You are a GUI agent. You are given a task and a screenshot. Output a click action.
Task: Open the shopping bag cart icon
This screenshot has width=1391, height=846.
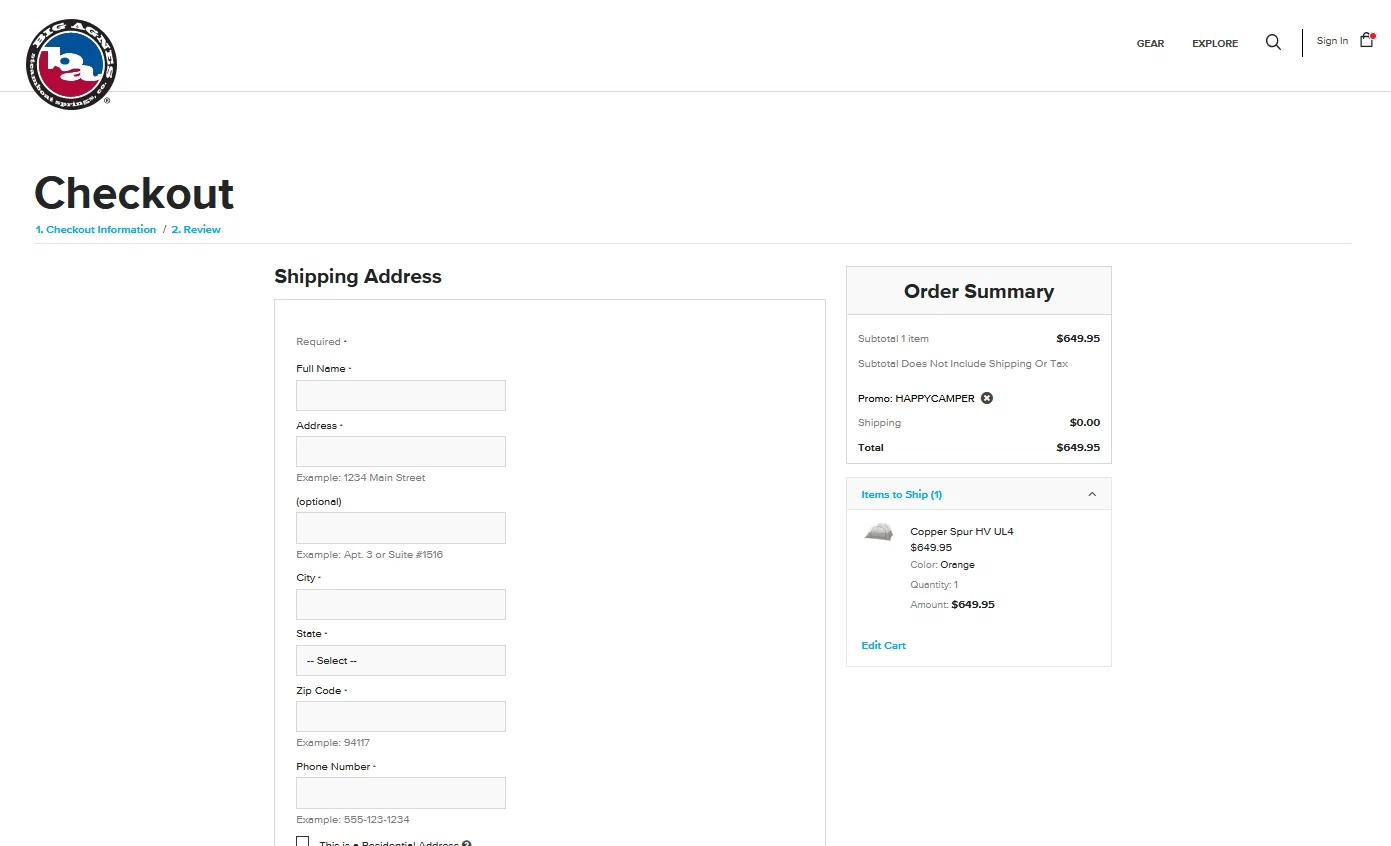tap(1367, 40)
